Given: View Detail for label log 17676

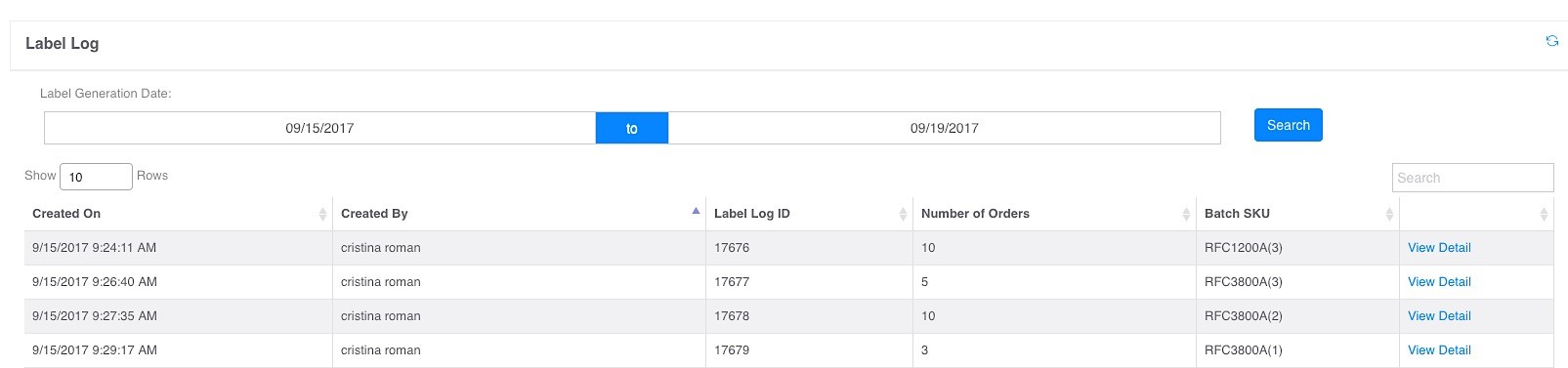Looking at the screenshot, I should point(1439,248).
